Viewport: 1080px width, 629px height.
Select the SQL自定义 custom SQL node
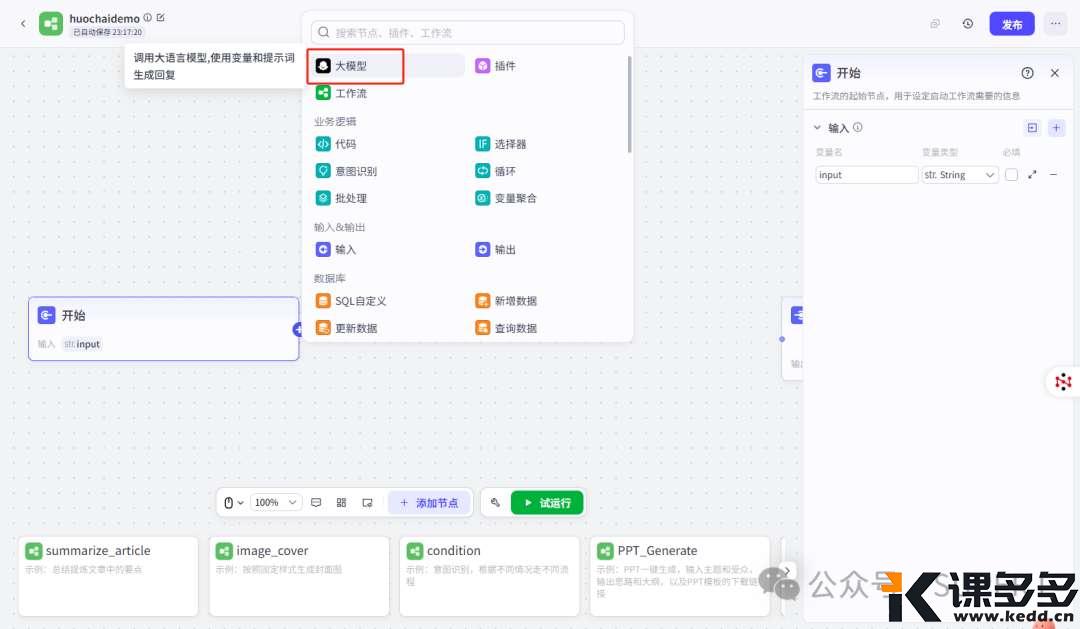click(x=362, y=300)
